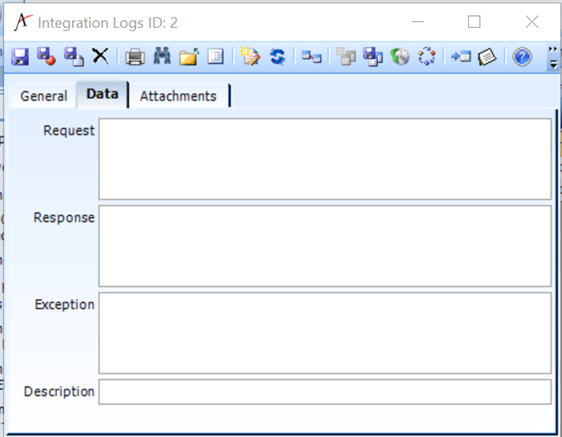Click inside the Request text box
Screen dimensions: 562x437
tap(325, 159)
